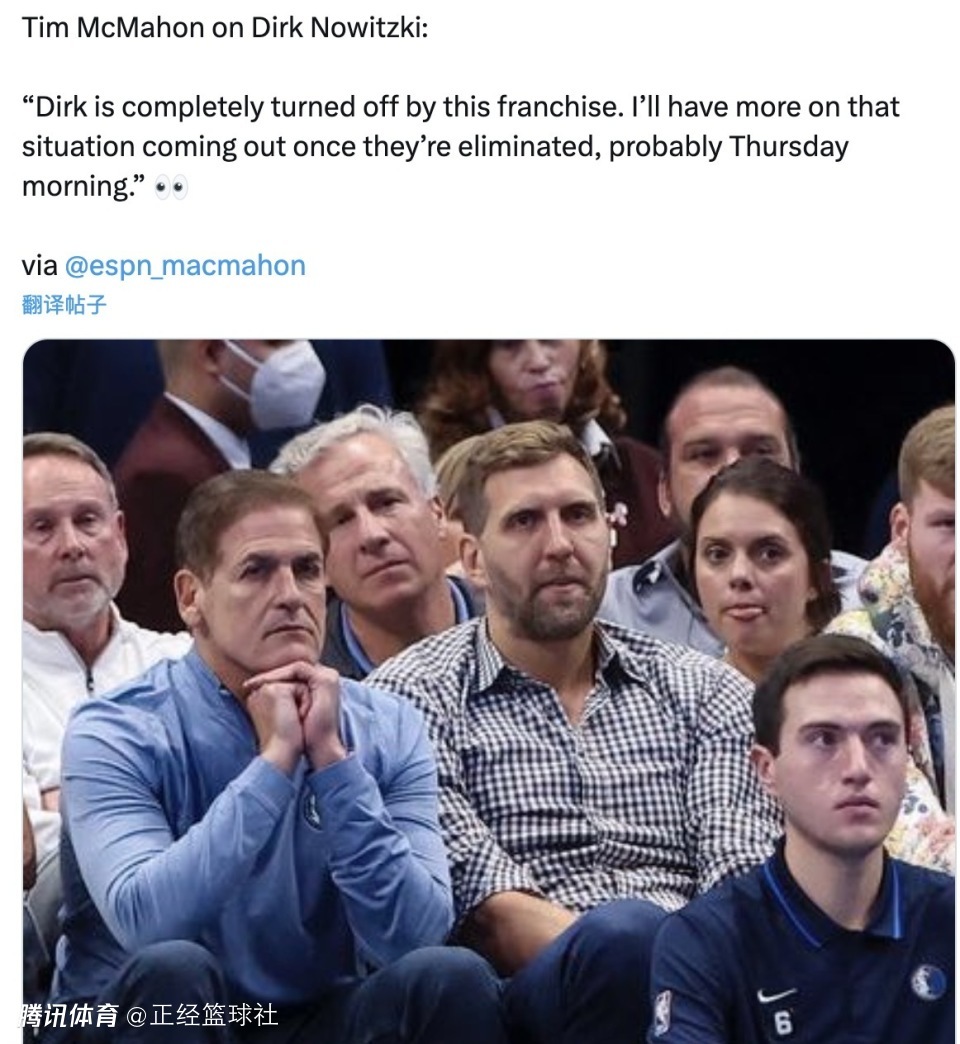Click the eyes emoji after "morning."
The height and width of the screenshot is (1044, 960).
point(170,188)
